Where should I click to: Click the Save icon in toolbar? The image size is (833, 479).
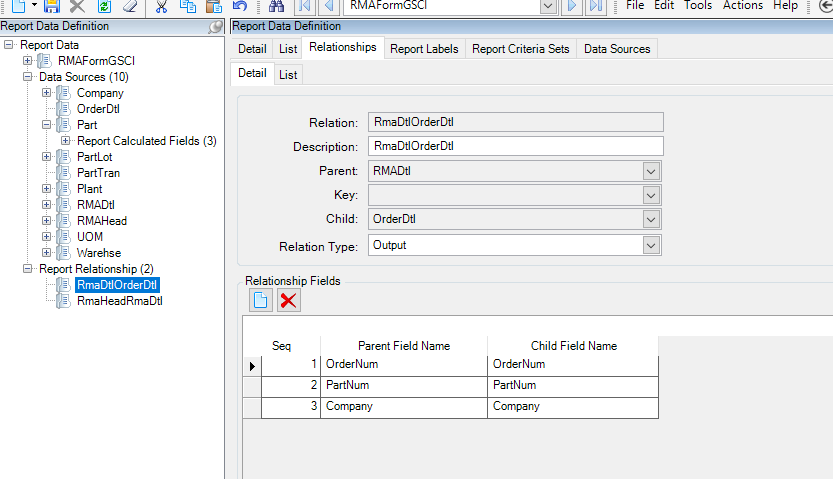point(51,6)
